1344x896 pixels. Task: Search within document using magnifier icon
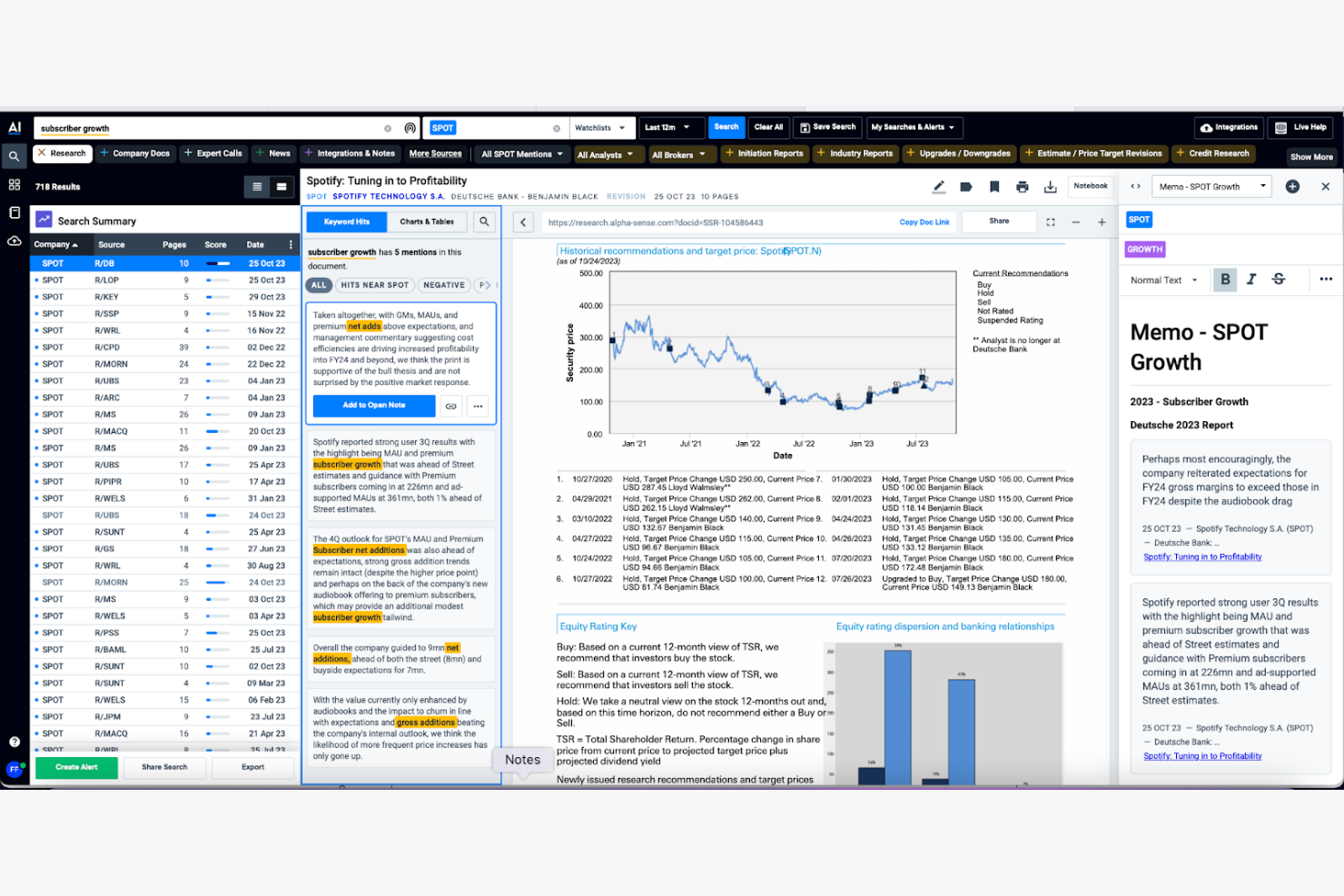click(485, 222)
